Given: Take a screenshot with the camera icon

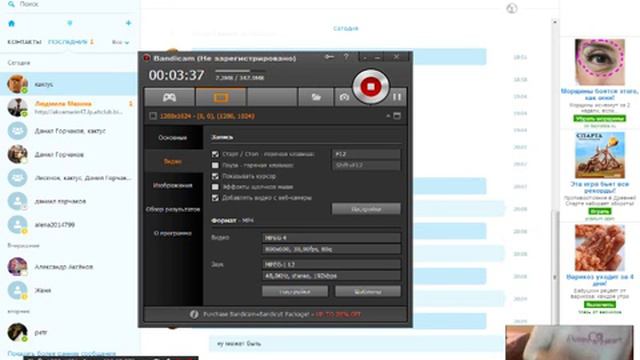Looking at the screenshot, I should click(344, 98).
